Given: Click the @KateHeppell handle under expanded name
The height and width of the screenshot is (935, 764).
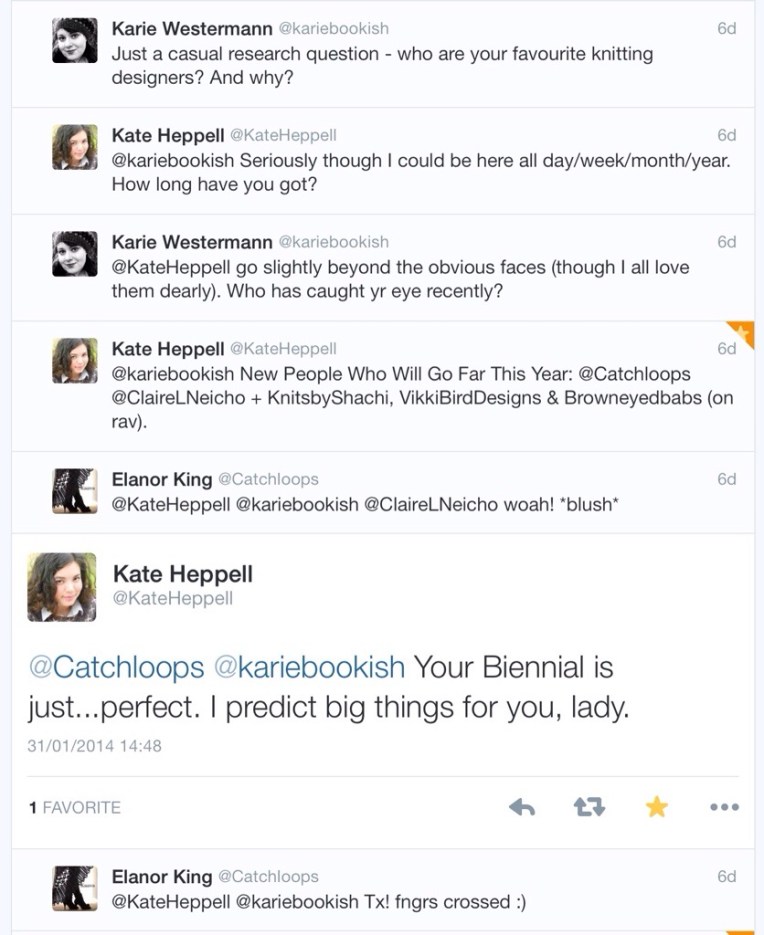Looking at the screenshot, I should pyautogui.click(x=173, y=599).
